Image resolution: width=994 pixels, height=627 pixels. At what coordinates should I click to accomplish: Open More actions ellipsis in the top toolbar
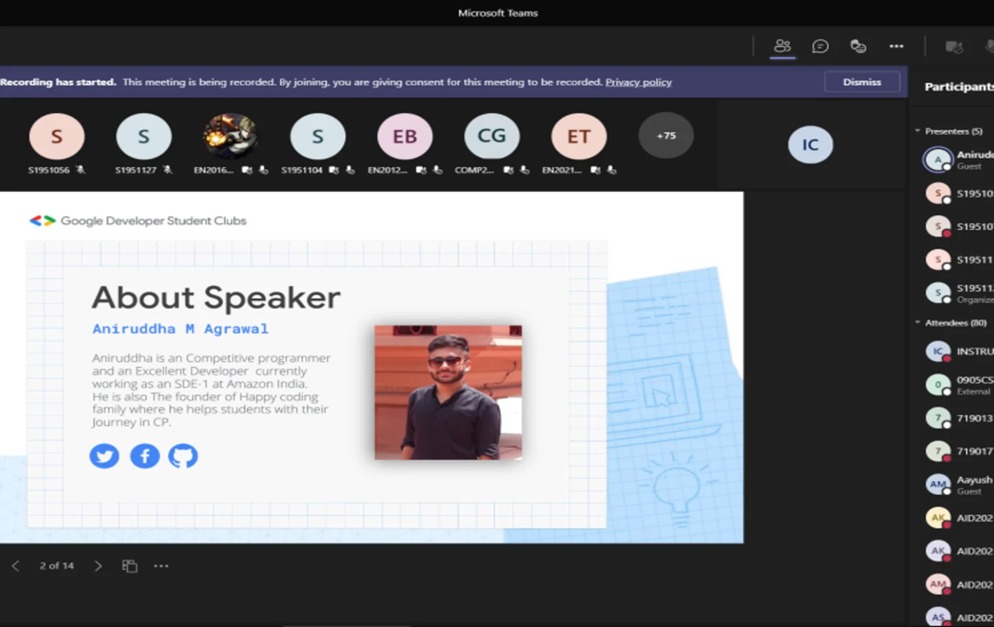click(x=896, y=46)
